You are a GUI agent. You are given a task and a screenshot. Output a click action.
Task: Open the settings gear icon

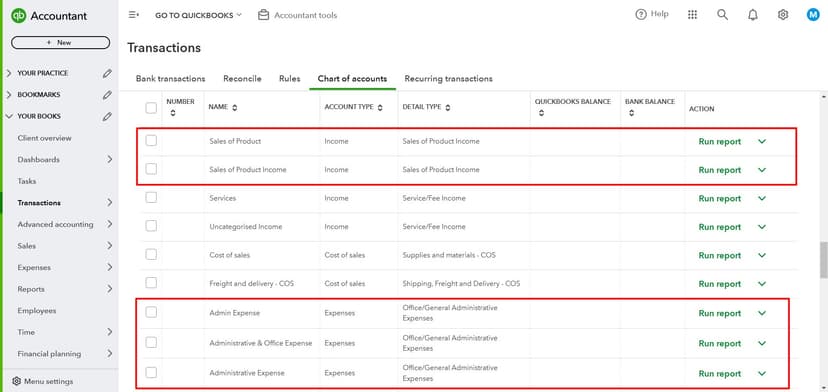783,15
